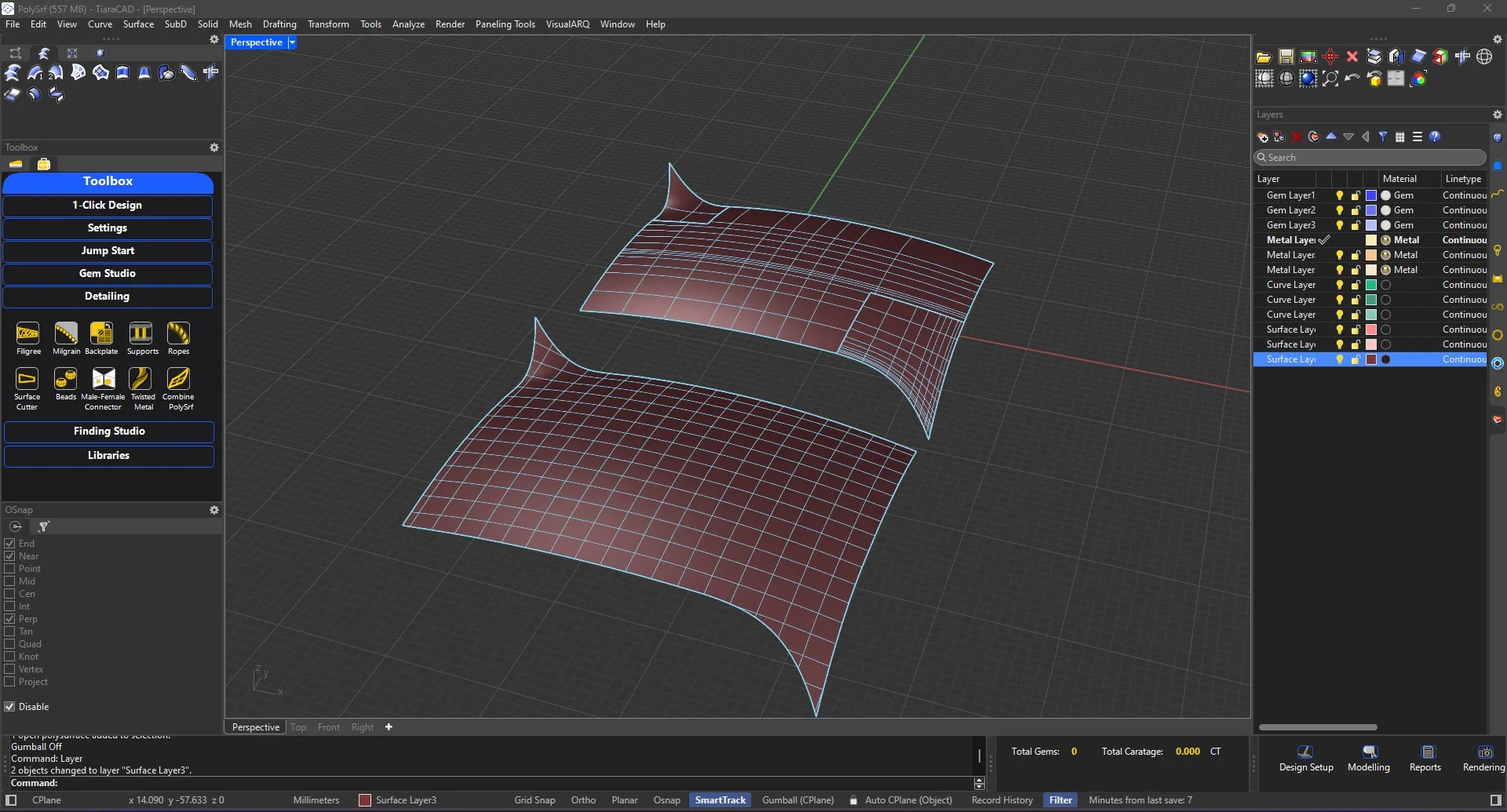
Task: Expand the Gem Studio toolbox section
Action: [x=108, y=274]
